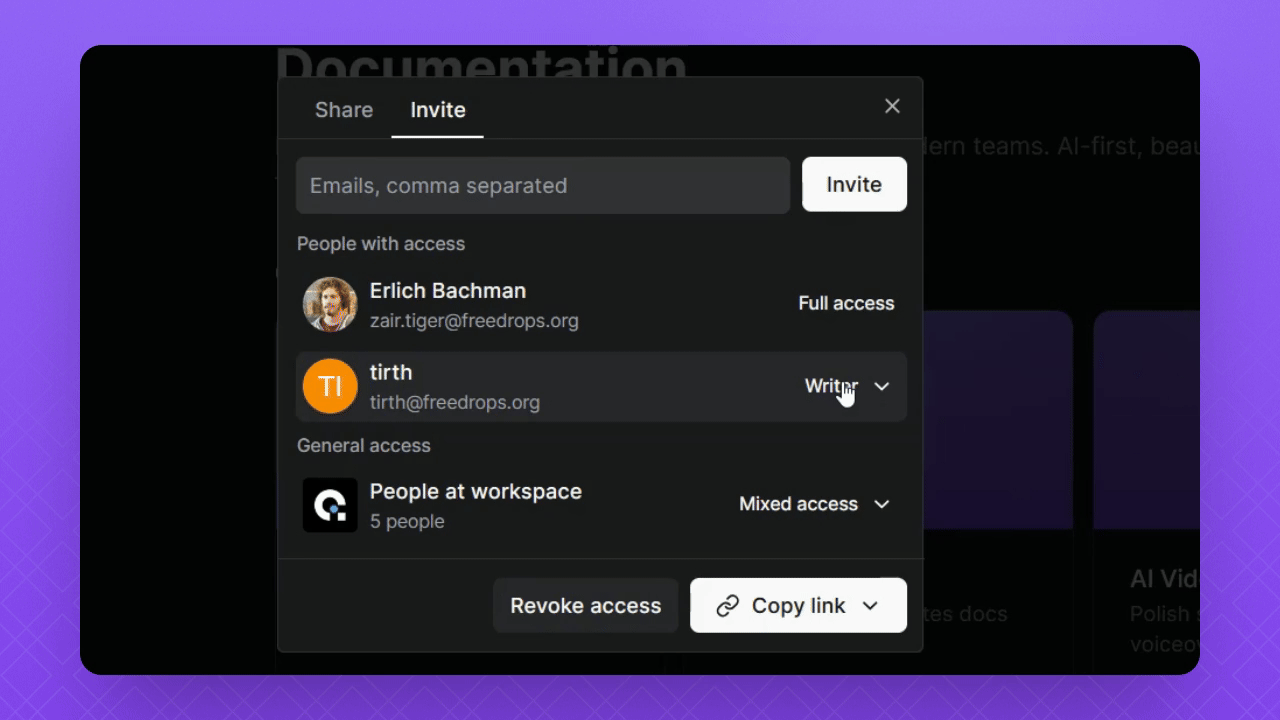This screenshot has width=1280, height=720.
Task: Click the Revoke access button
Action: click(586, 606)
